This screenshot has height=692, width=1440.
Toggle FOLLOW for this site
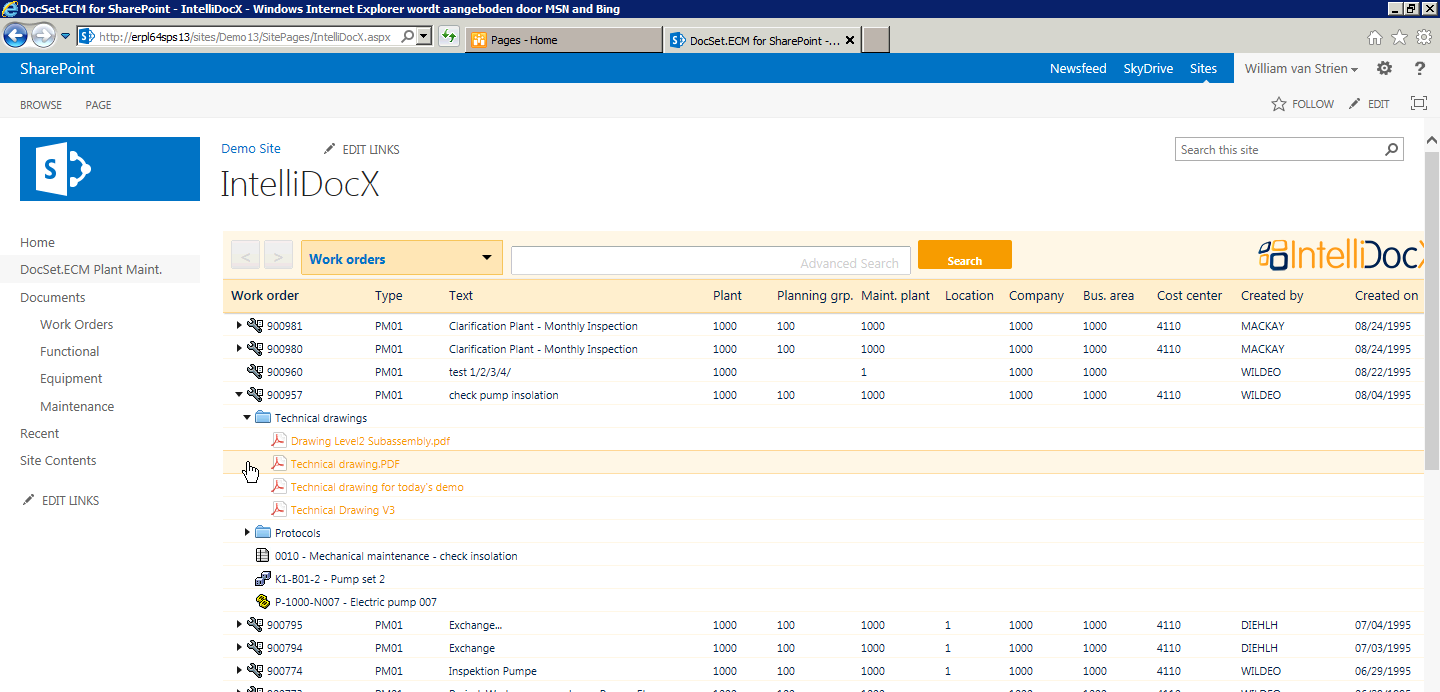click(x=1302, y=103)
